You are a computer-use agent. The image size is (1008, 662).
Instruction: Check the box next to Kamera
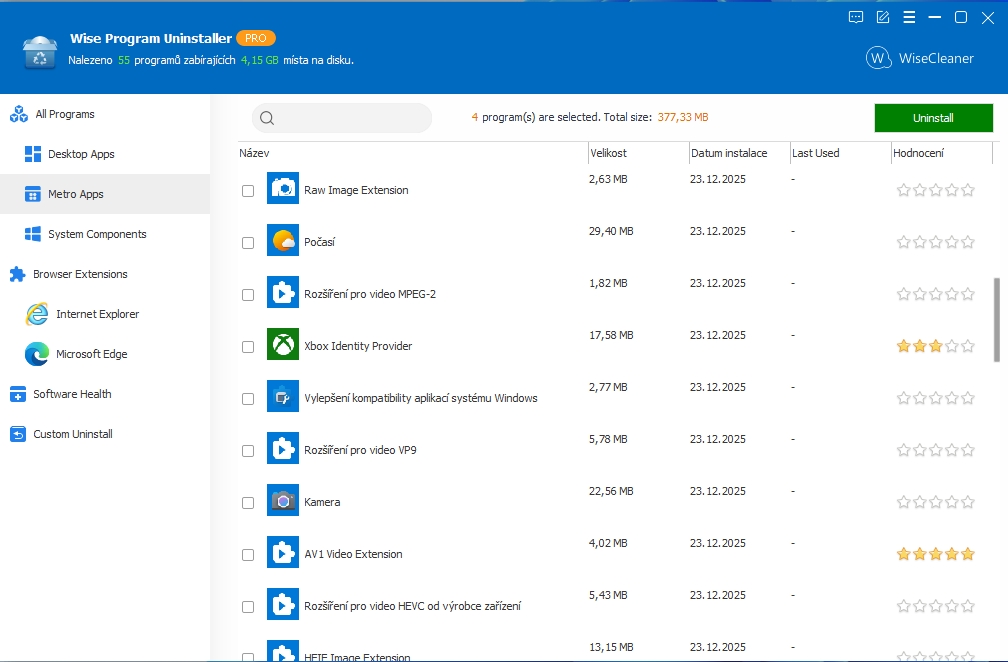[x=248, y=503]
